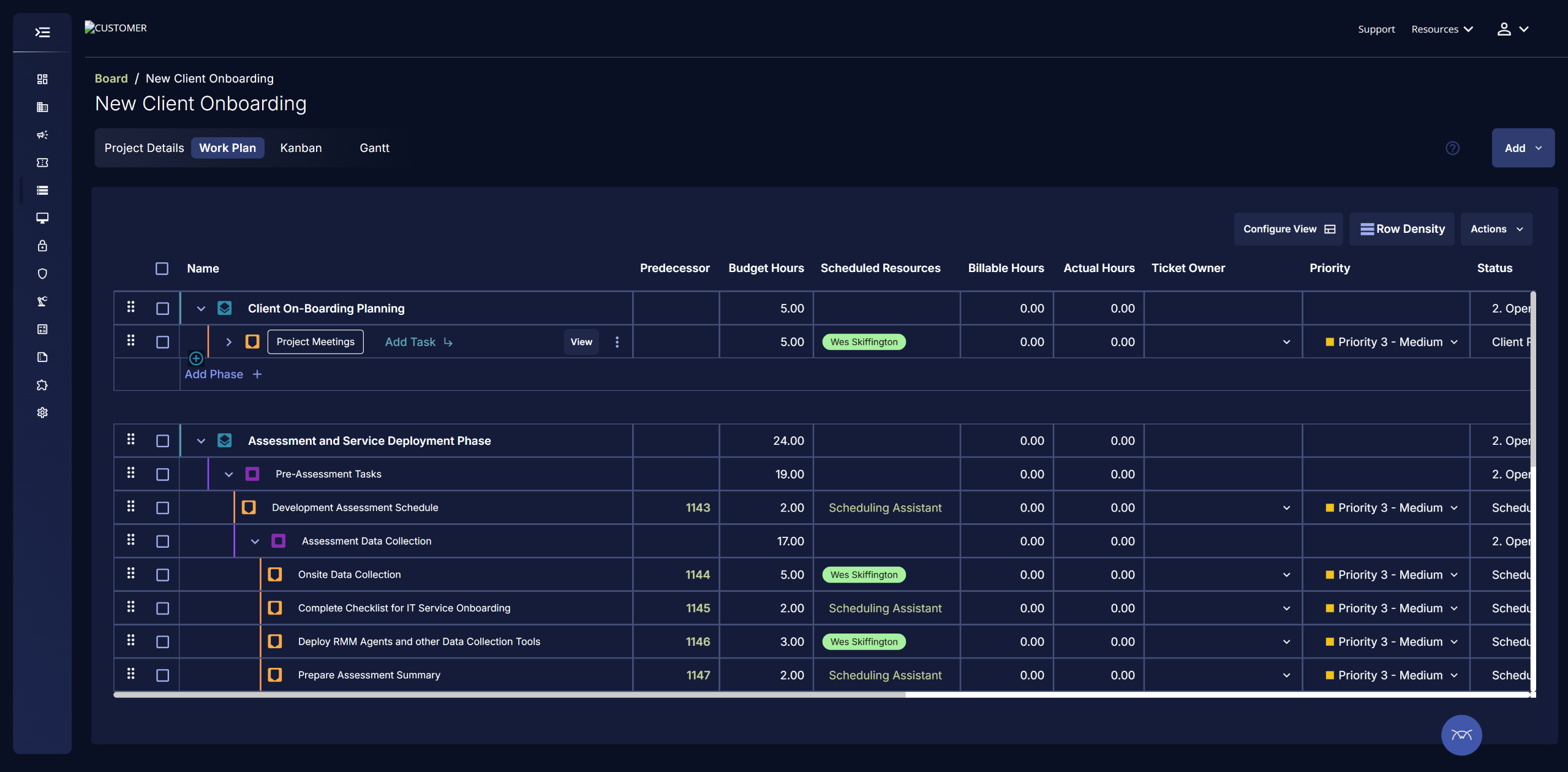Open the Gantt tab
The width and height of the screenshot is (1568, 772).
(374, 148)
